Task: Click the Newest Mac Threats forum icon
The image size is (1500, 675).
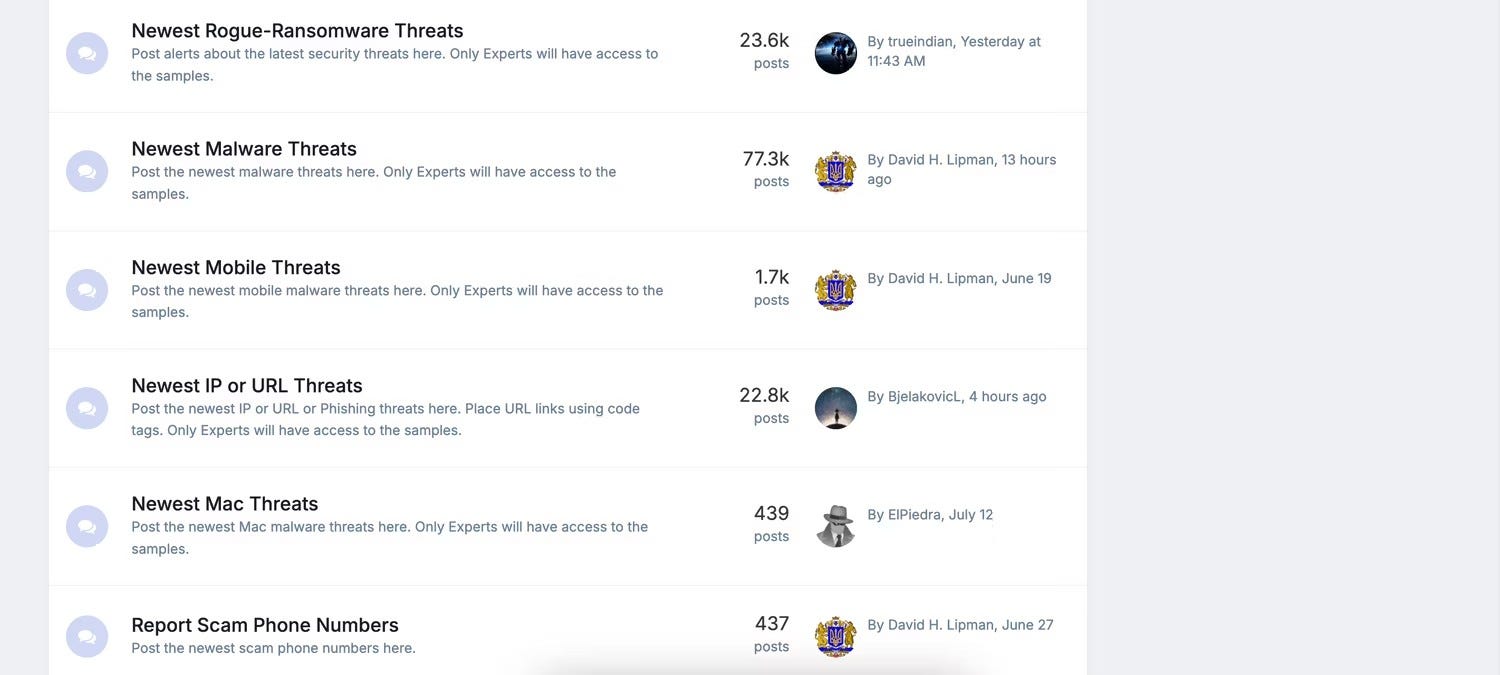Action: pyautogui.click(x=87, y=526)
